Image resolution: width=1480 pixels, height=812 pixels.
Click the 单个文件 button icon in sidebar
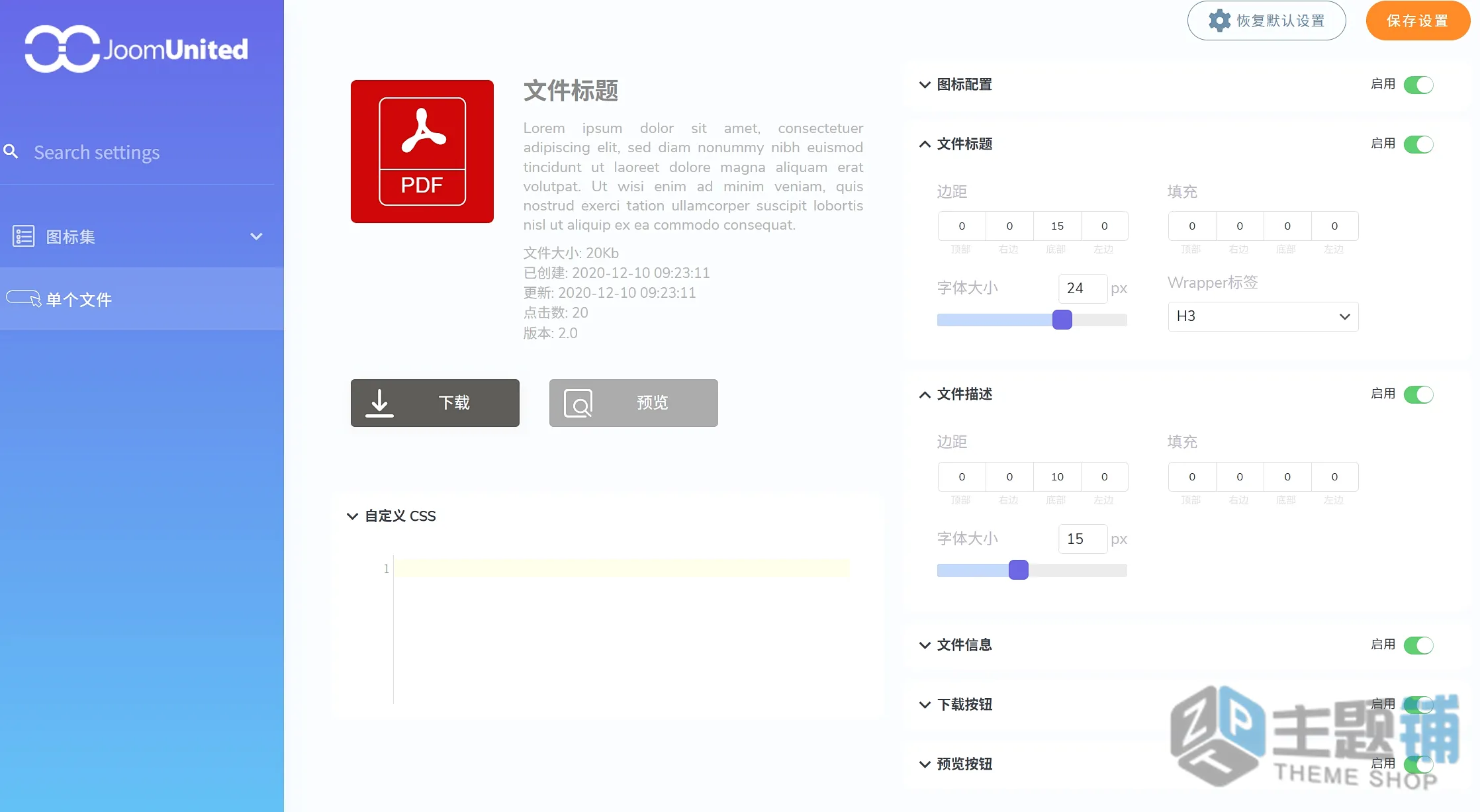tap(24, 299)
